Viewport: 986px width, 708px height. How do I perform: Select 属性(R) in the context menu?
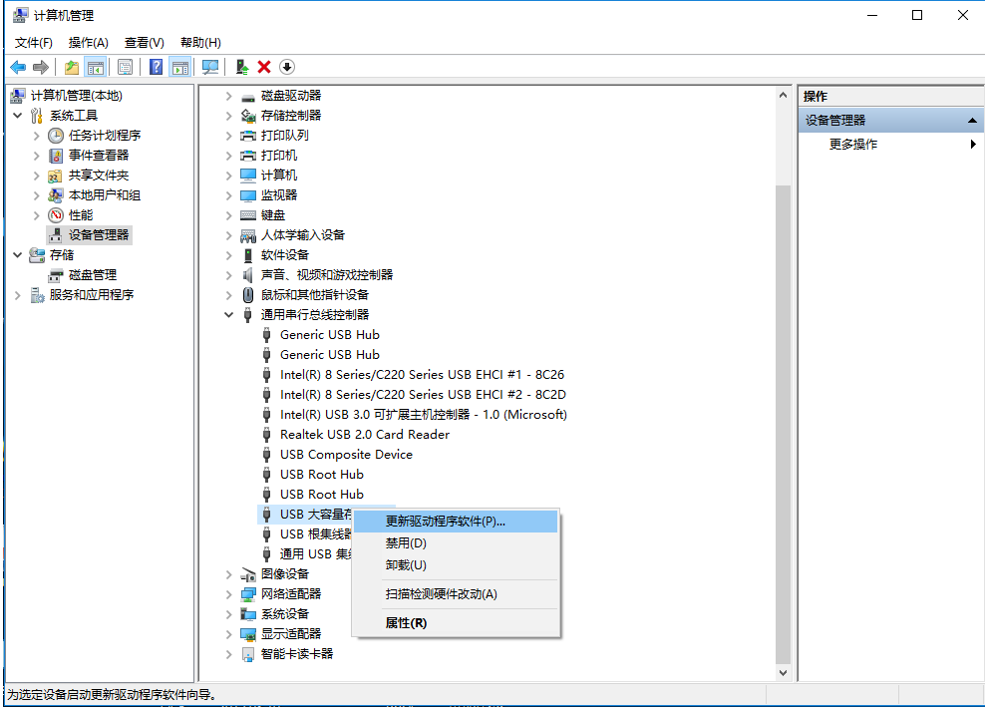406,623
